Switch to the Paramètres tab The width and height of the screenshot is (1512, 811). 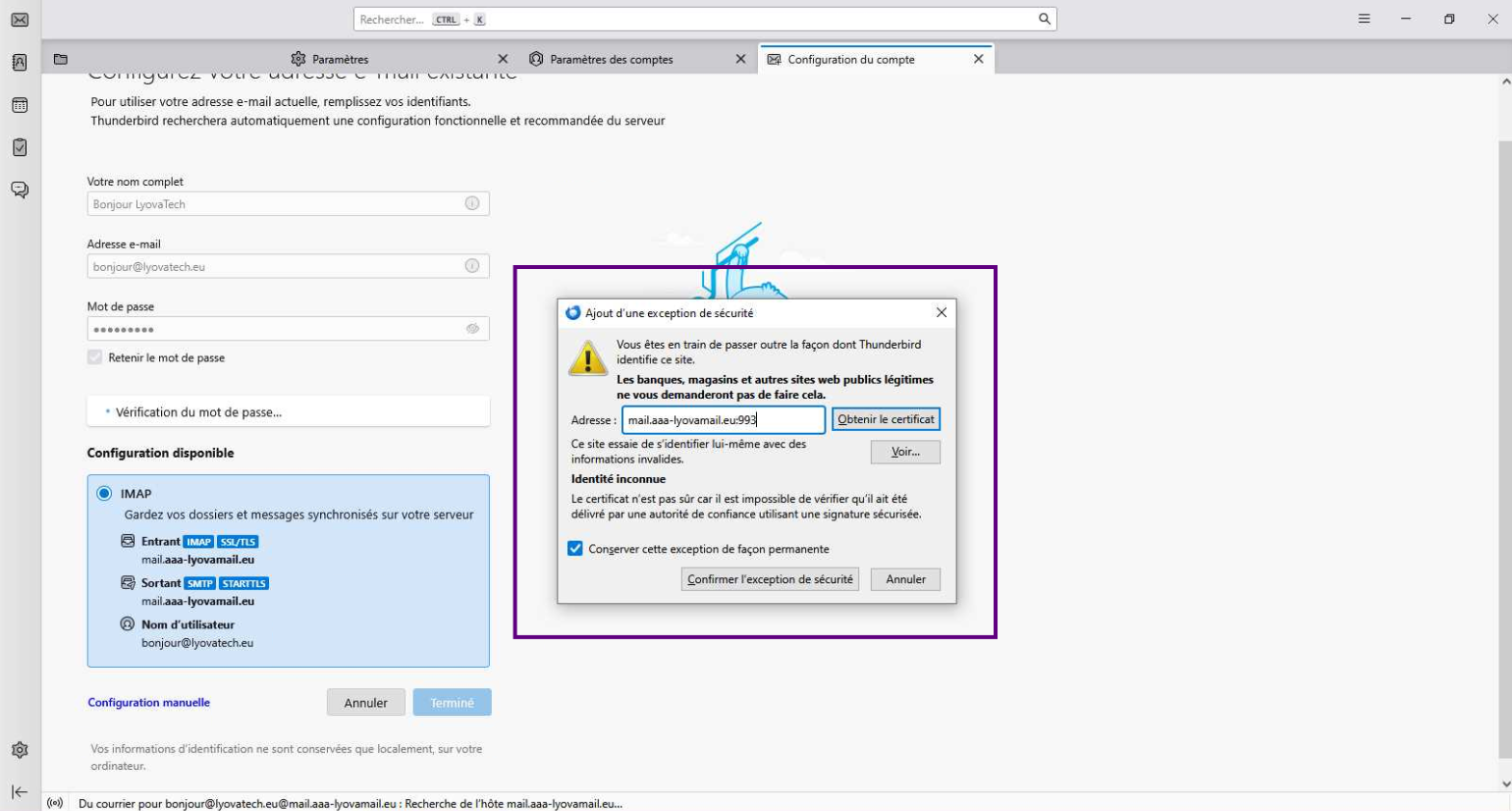pyautogui.click(x=402, y=59)
